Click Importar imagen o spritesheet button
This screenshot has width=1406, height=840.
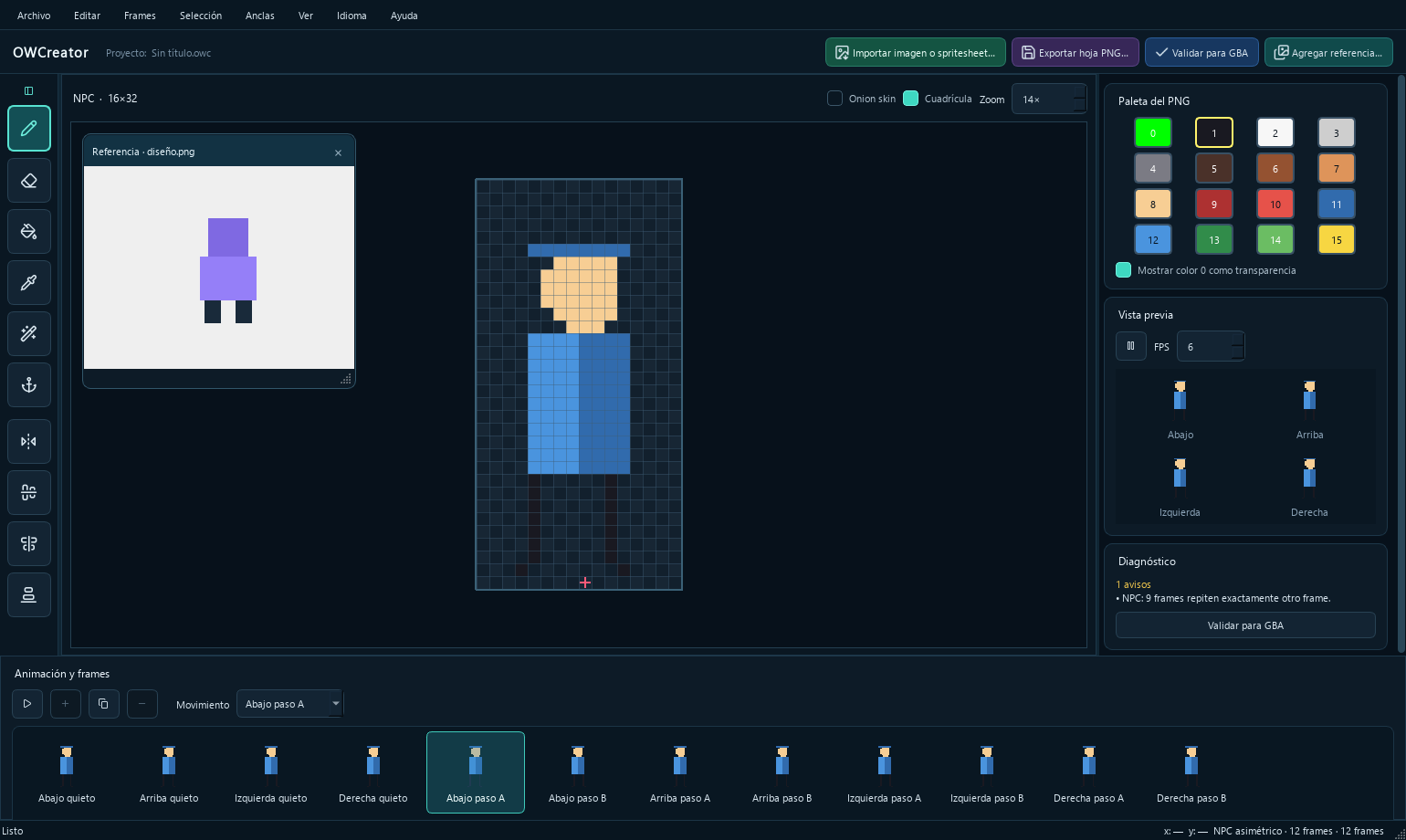pos(916,53)
